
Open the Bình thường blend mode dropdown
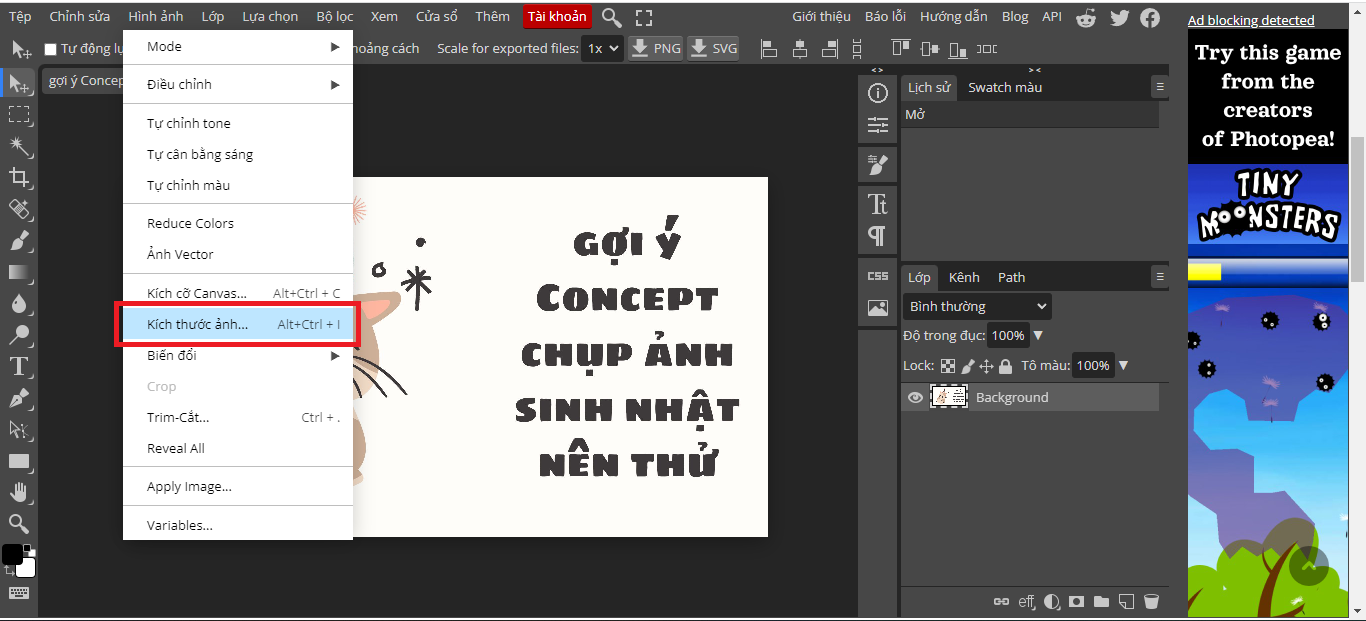976,306
